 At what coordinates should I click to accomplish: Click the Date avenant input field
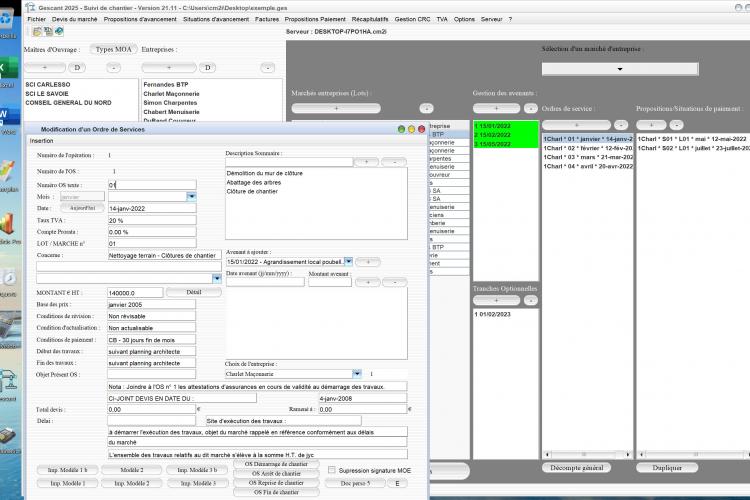click(x=265, y=282)
